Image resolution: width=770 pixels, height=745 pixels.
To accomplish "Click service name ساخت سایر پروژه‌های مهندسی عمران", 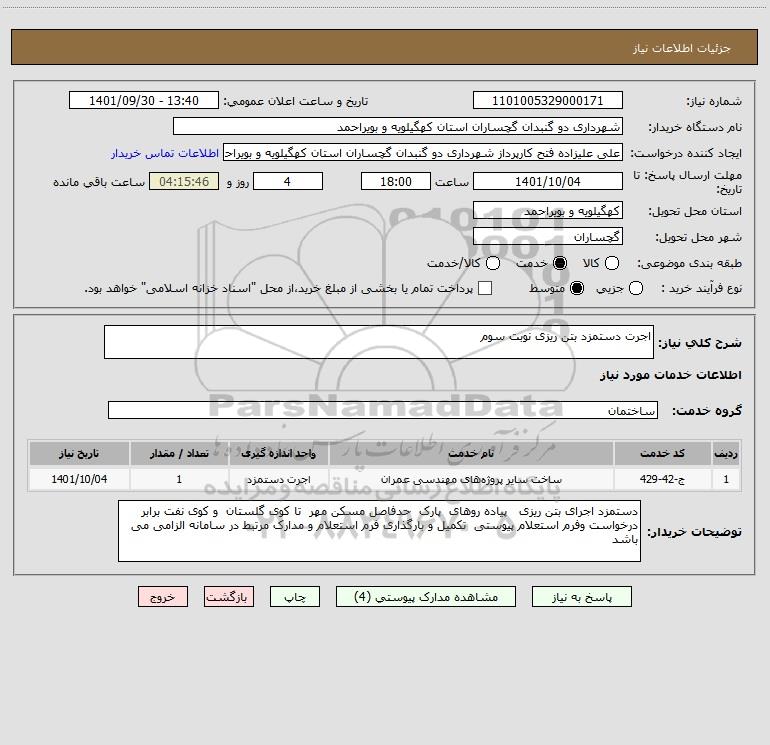I will [471, 479].
